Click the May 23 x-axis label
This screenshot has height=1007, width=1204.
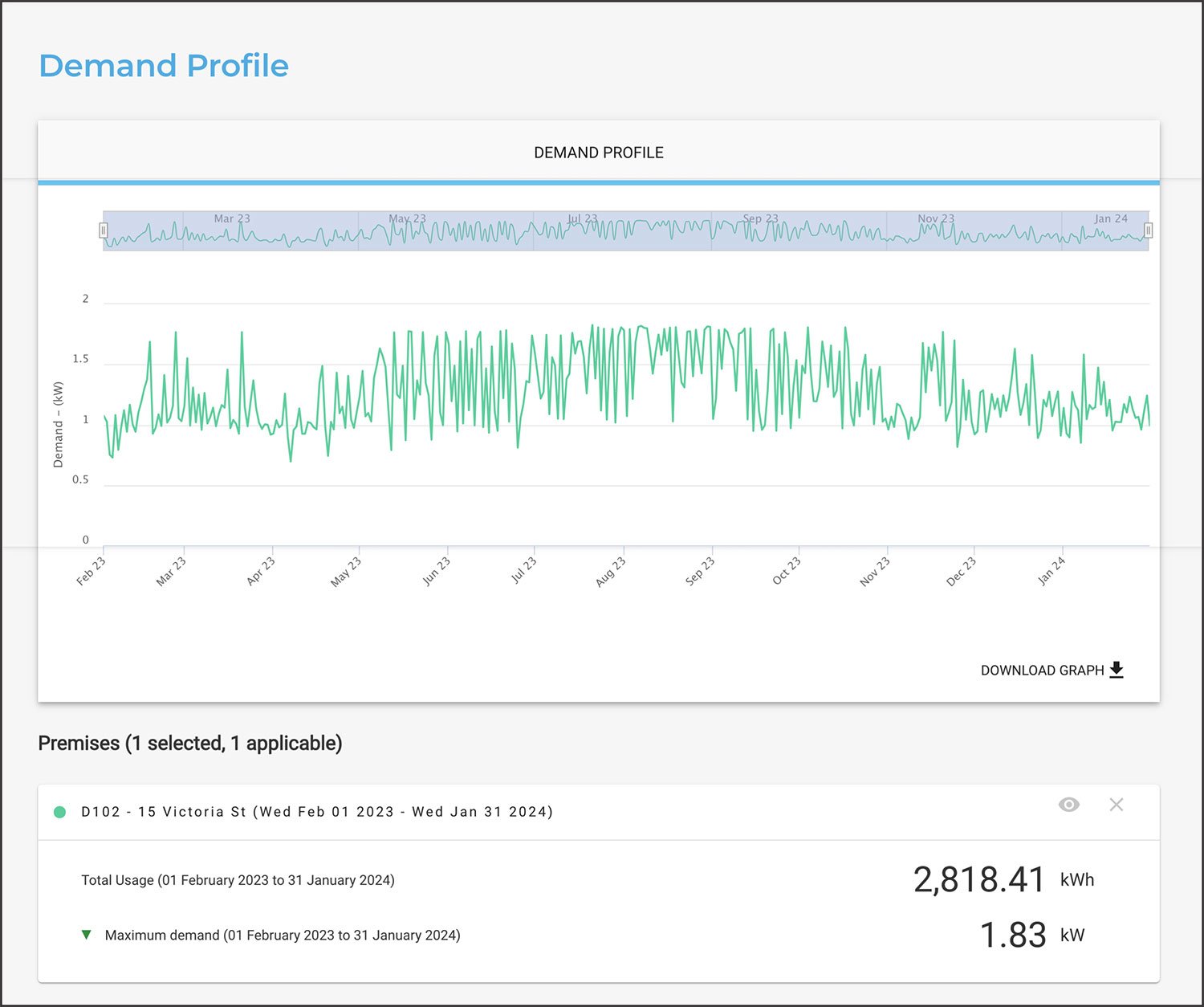(x=346, y=573)
